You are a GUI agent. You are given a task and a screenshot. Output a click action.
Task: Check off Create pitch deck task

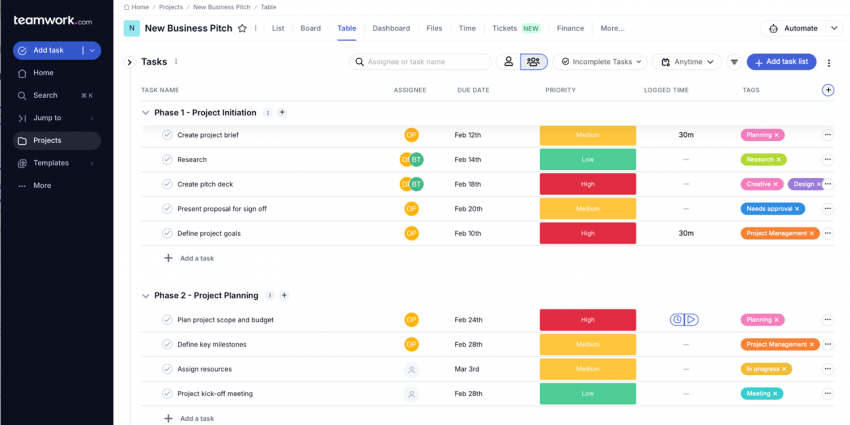167,184
